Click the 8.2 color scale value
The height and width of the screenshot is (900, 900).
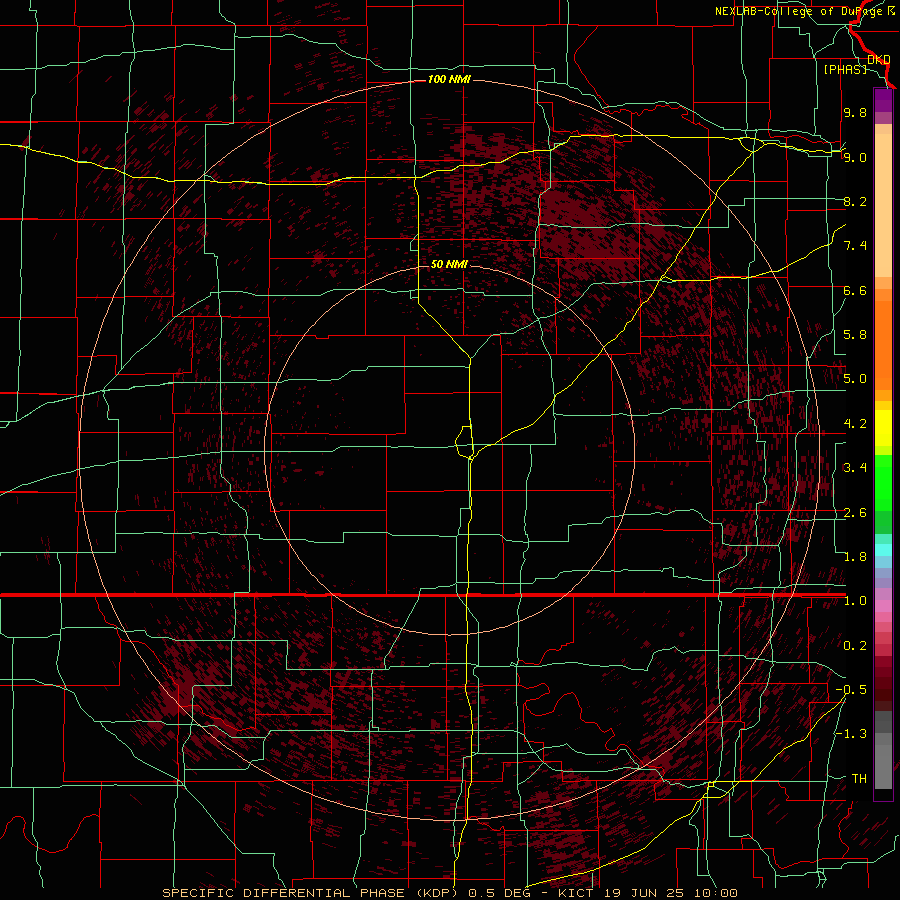(x=855, y=201)
